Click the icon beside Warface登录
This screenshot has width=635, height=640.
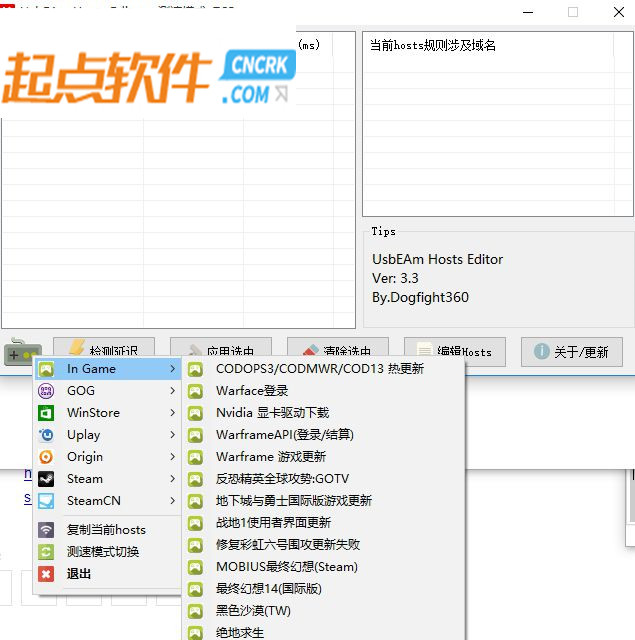pyautogui.click(x=195, y=391)
